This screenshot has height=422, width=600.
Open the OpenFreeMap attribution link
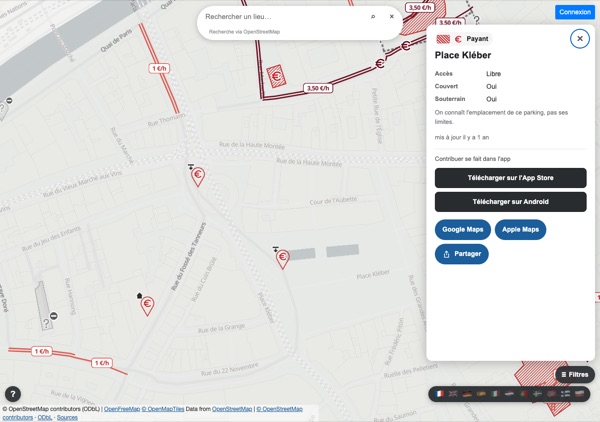(122, 409)
